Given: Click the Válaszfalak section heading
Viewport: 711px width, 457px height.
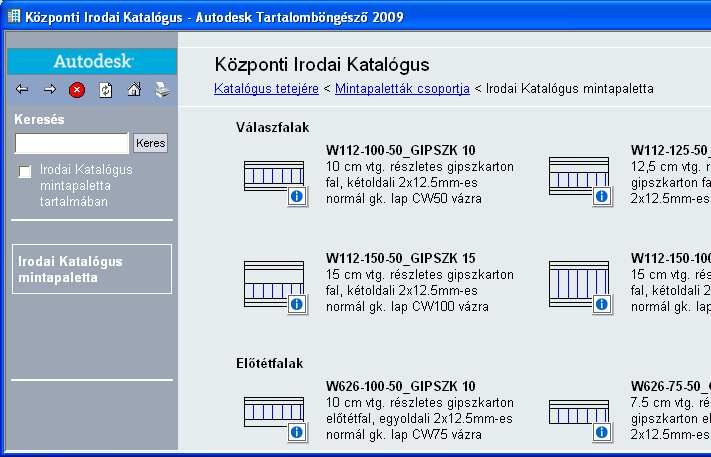Looking at the screenshot, I should 273,127.
